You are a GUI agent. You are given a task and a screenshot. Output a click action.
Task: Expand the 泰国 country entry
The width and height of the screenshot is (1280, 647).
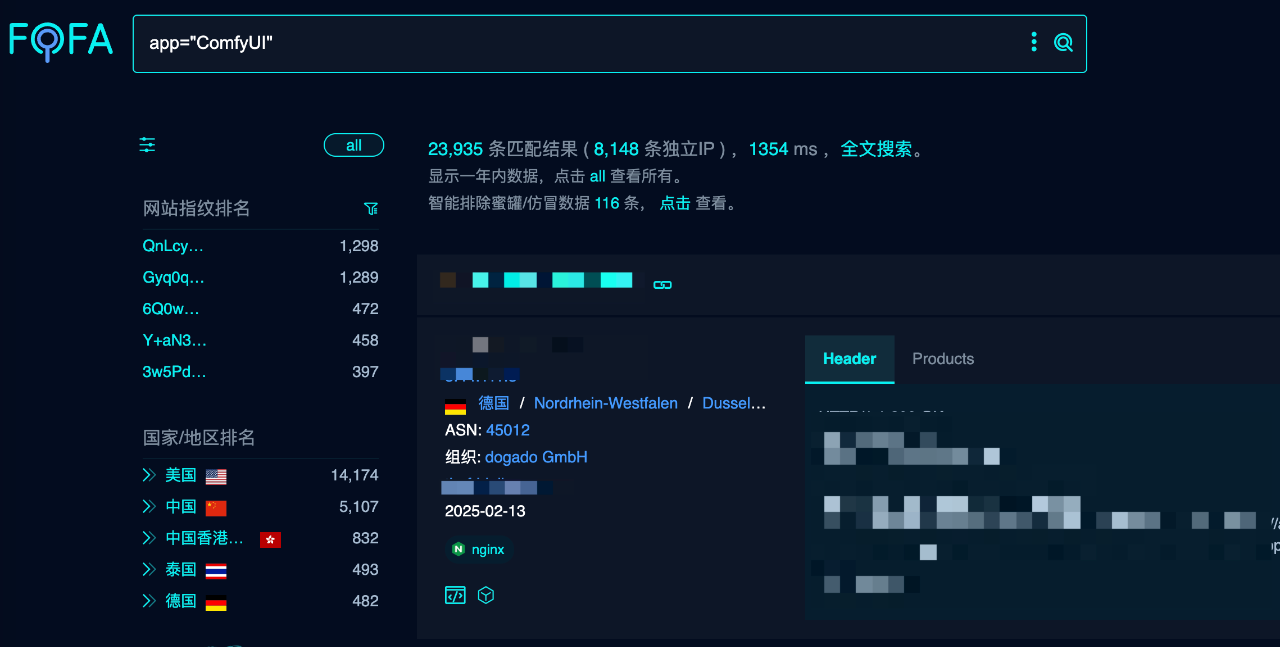pos(149,570)
